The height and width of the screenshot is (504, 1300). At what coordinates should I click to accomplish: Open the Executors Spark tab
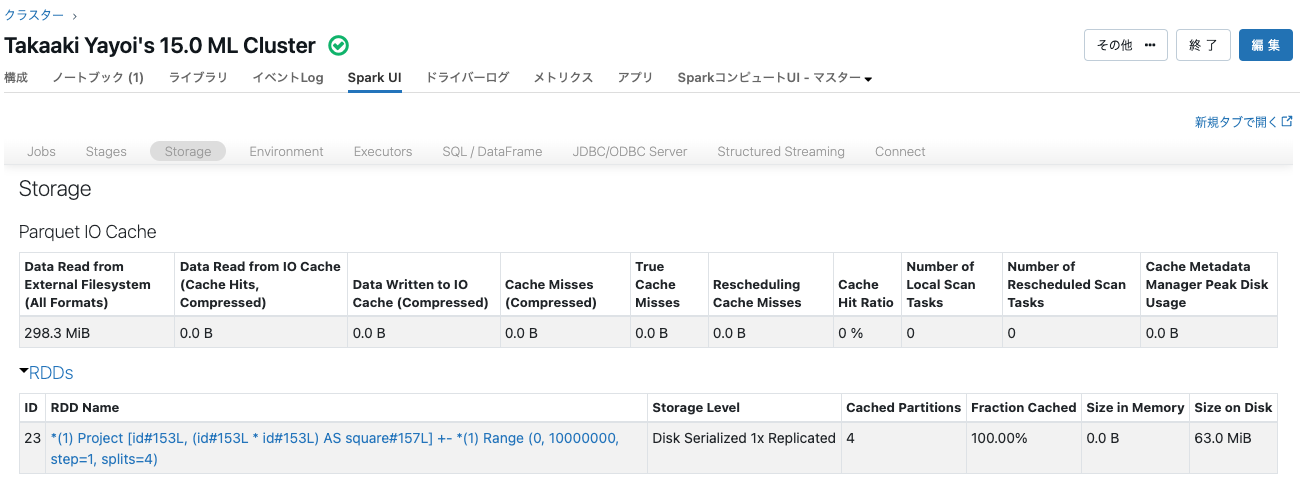click(383, 152)
